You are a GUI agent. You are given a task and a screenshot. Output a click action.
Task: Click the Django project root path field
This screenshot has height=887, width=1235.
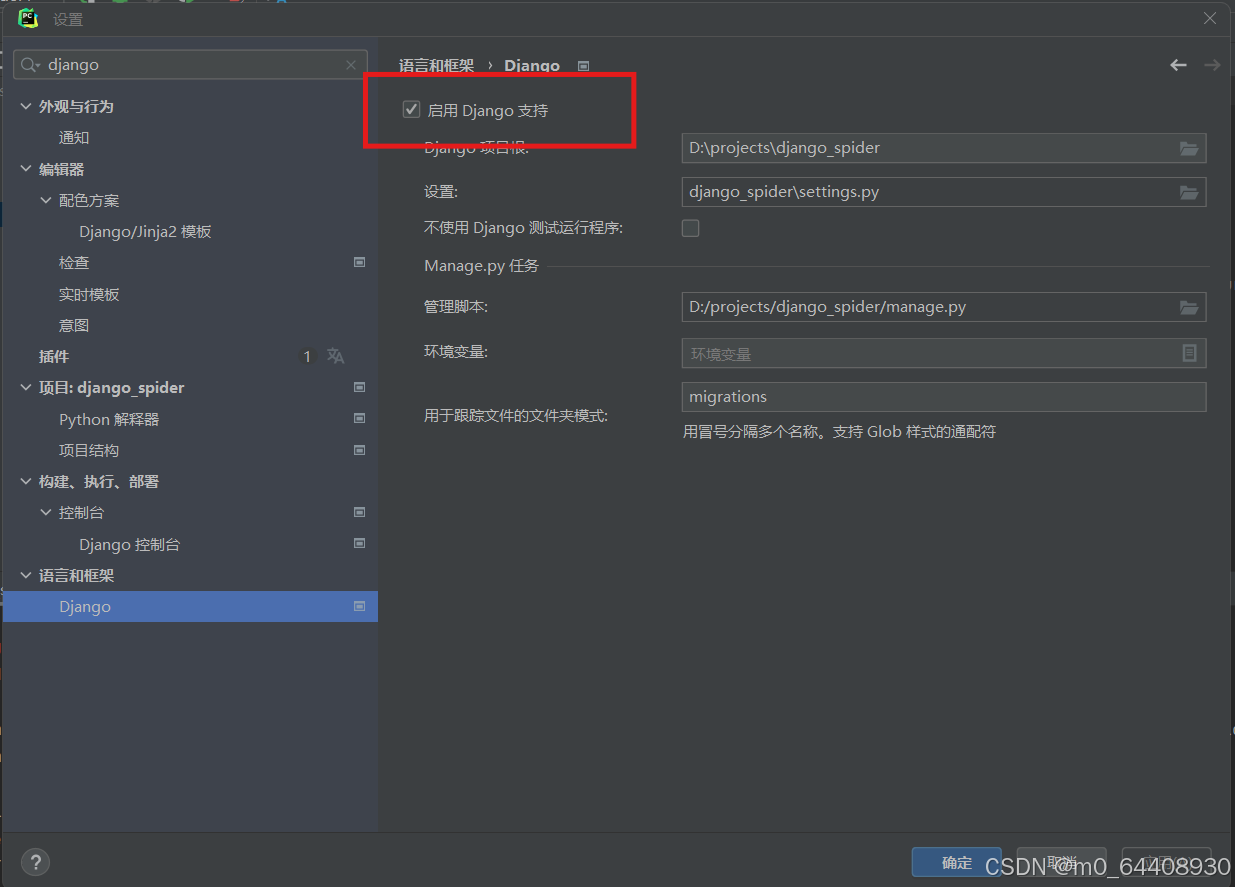tap(944, 148)
